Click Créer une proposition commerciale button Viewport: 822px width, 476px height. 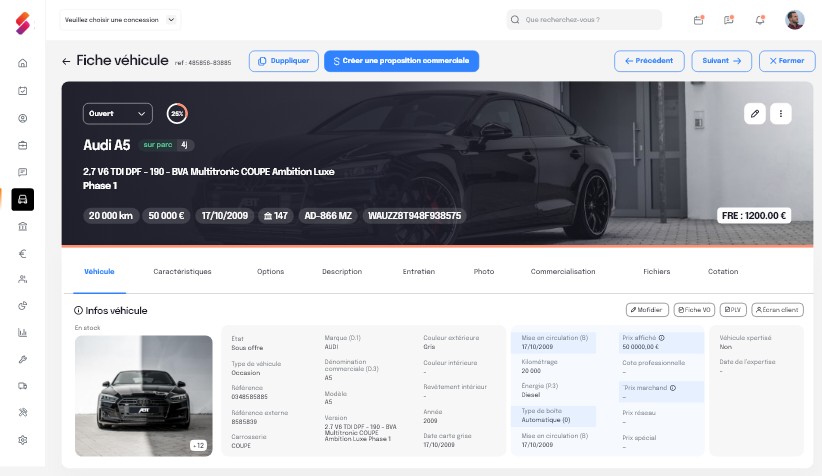(401, 61)
